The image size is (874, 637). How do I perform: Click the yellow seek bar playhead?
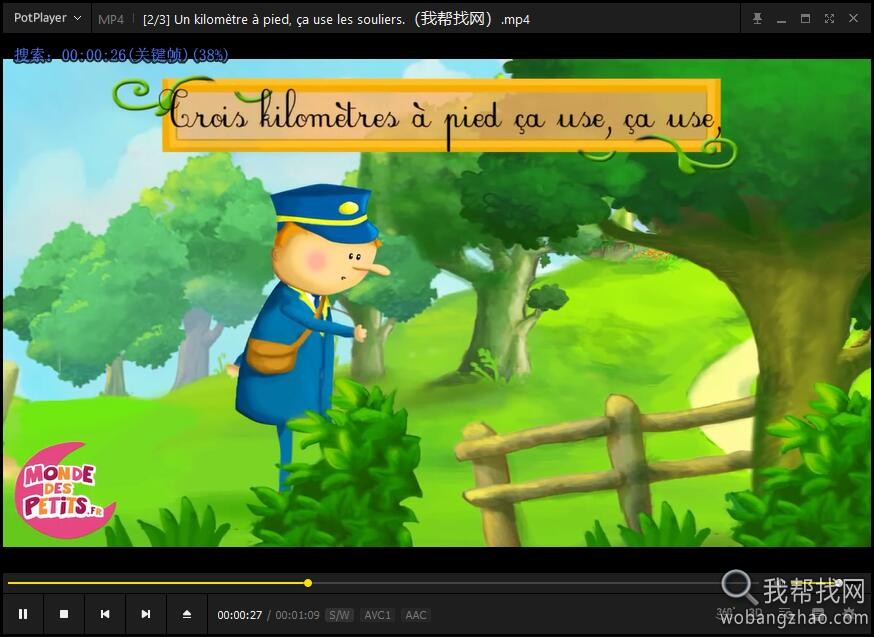point(308,583)
